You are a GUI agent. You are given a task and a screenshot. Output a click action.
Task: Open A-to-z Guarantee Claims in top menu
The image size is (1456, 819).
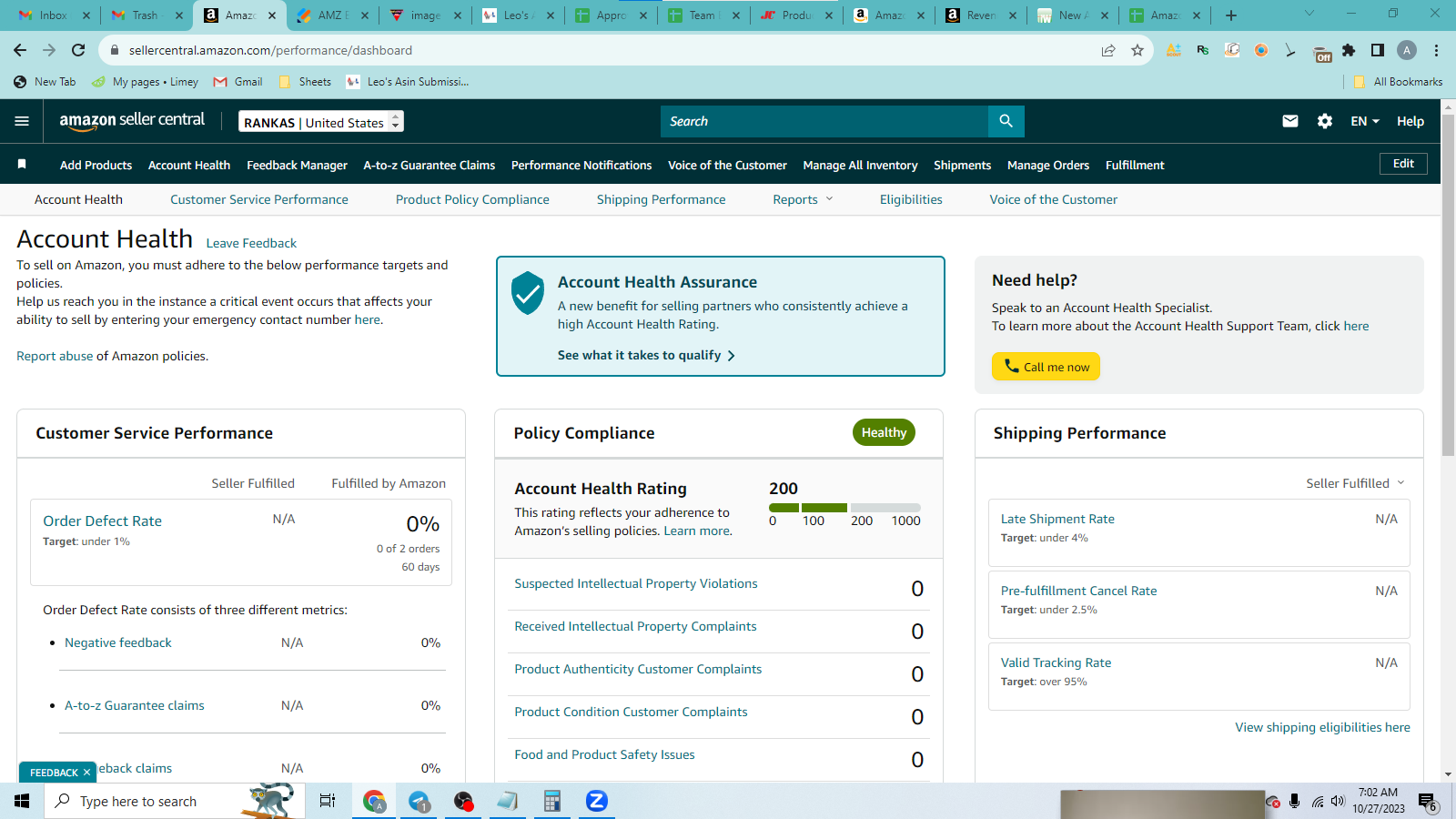click(430, 165)
